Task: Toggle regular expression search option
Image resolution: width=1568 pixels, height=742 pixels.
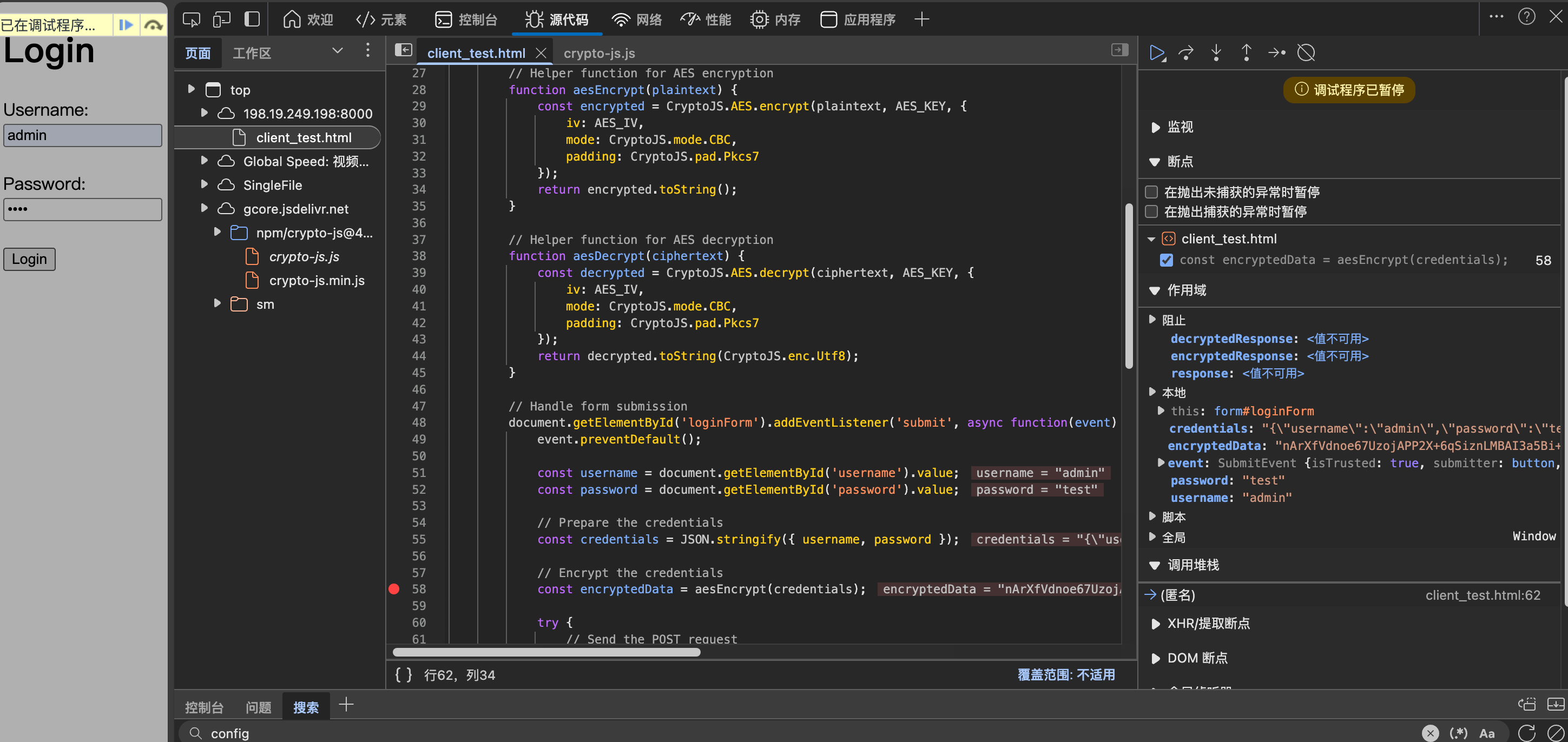Action: (x=1459, y=733)
